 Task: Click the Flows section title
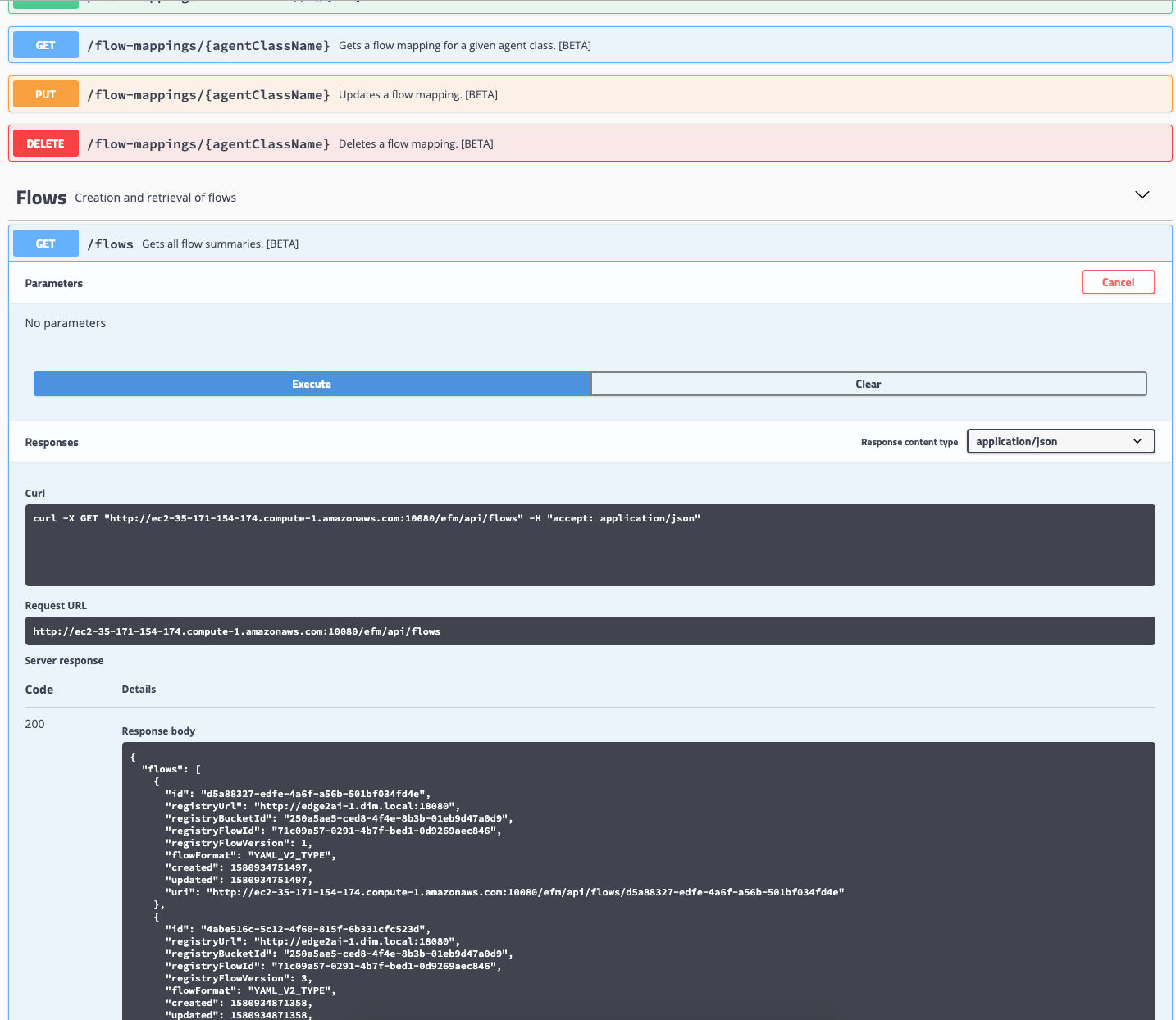click(41, 198)
